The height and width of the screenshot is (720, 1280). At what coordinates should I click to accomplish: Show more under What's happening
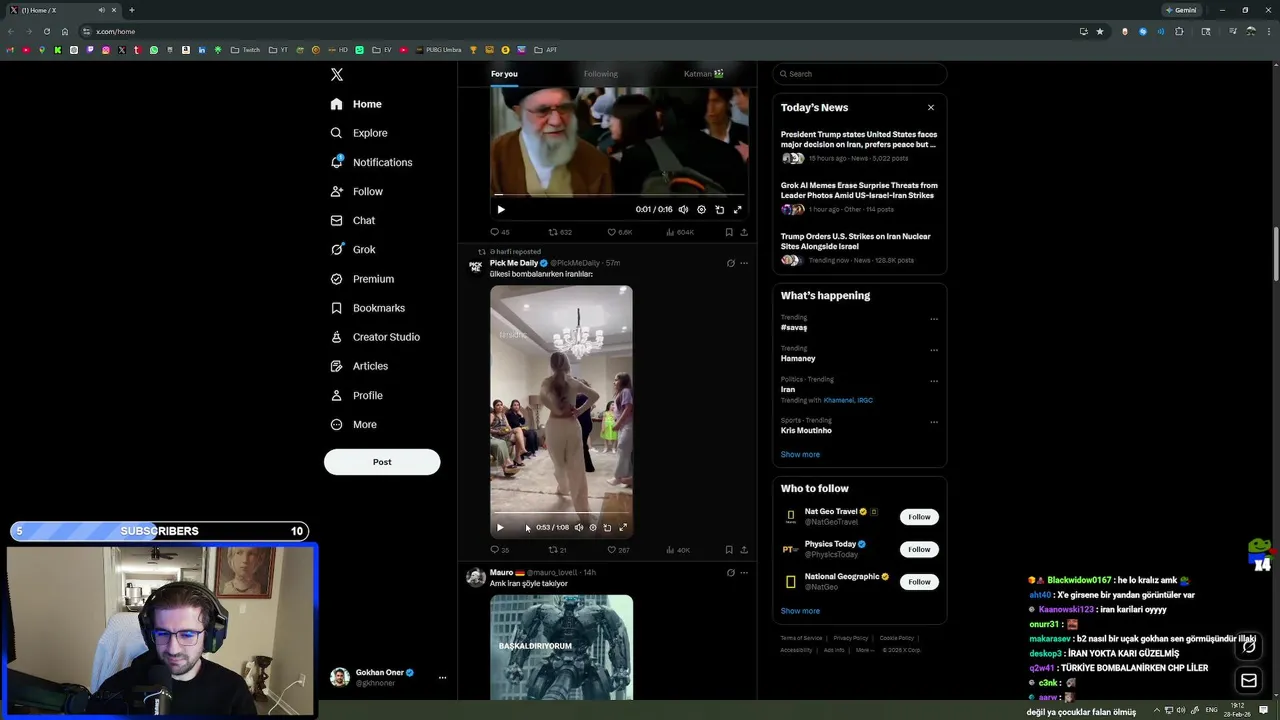[800, 454]
